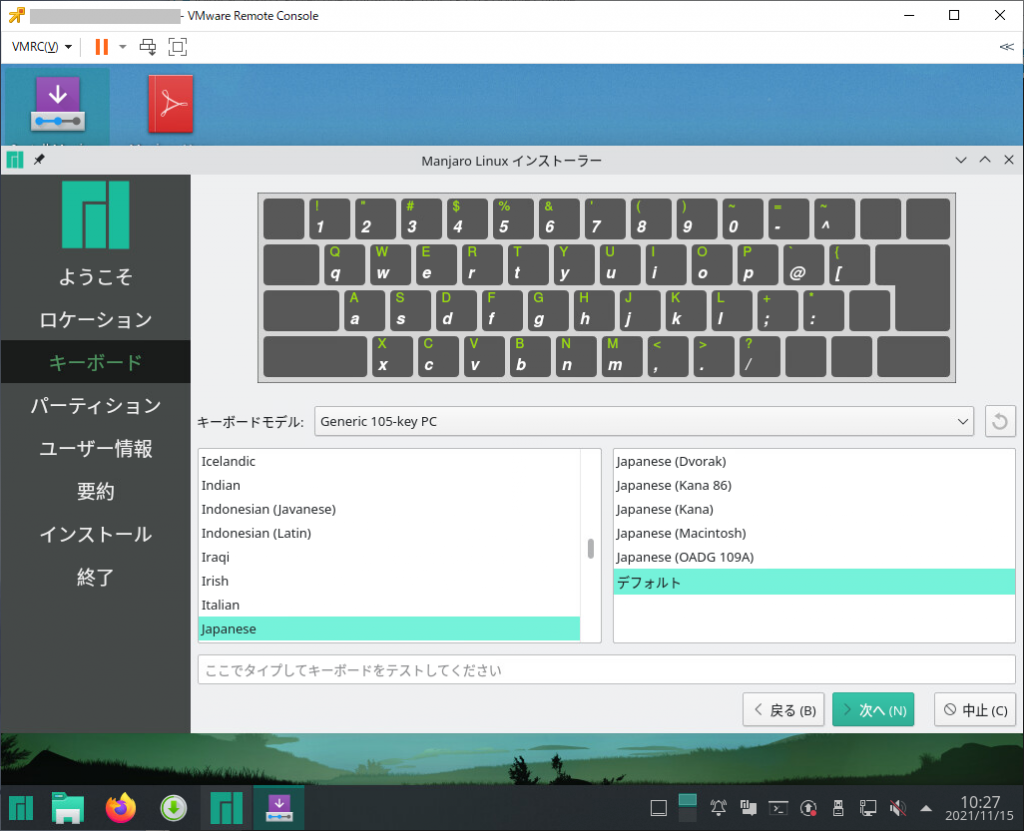Collapse VMware toolbar with double-chevron icon
The width and height of the screenshot is (1024, 831).
tap(1006, 46)
